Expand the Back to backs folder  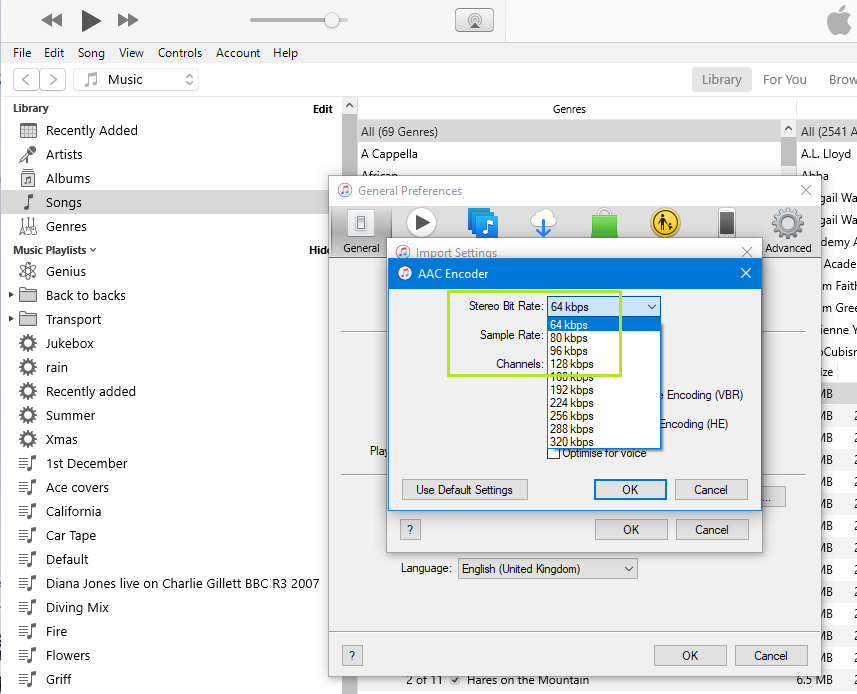(x=11, y=295)
